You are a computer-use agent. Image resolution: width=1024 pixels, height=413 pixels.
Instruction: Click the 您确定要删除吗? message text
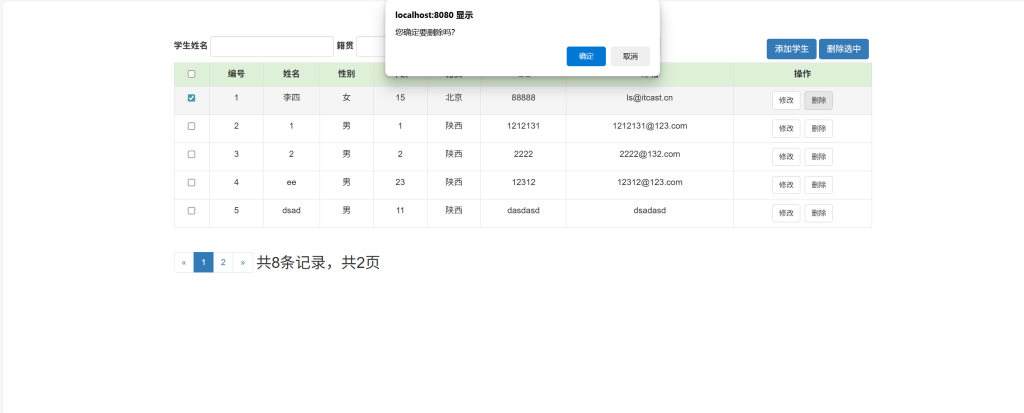coord(424,32)
